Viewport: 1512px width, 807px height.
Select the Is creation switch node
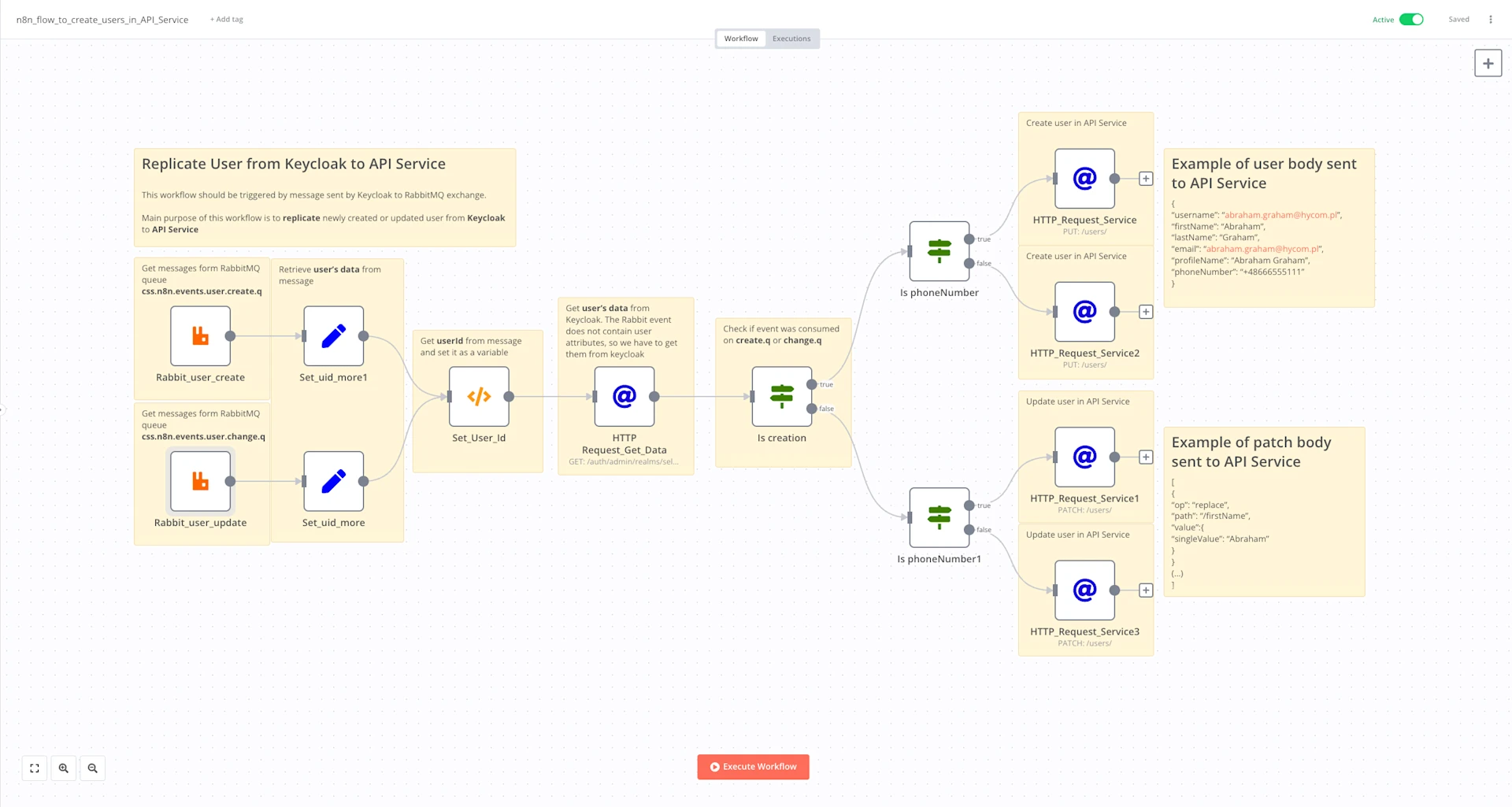781,396
